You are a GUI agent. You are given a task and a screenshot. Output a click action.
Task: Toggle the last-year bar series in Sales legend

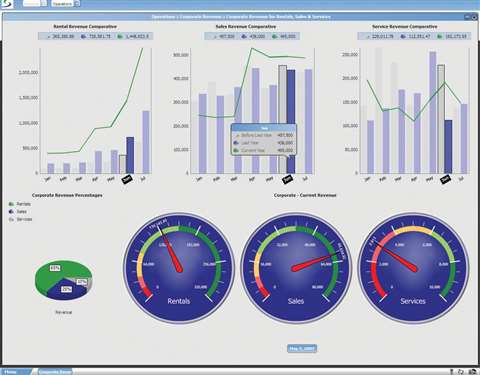(x=253, y=36)
